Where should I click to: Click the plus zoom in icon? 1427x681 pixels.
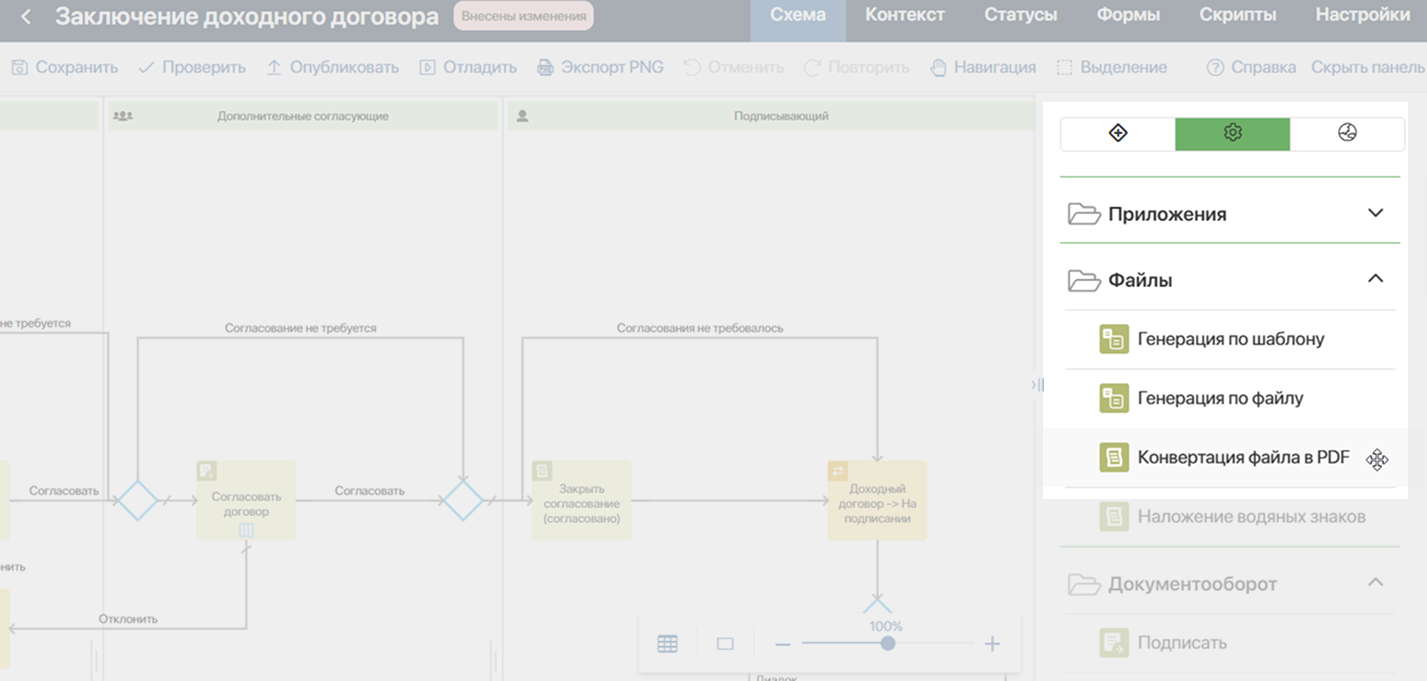point(992,644)
